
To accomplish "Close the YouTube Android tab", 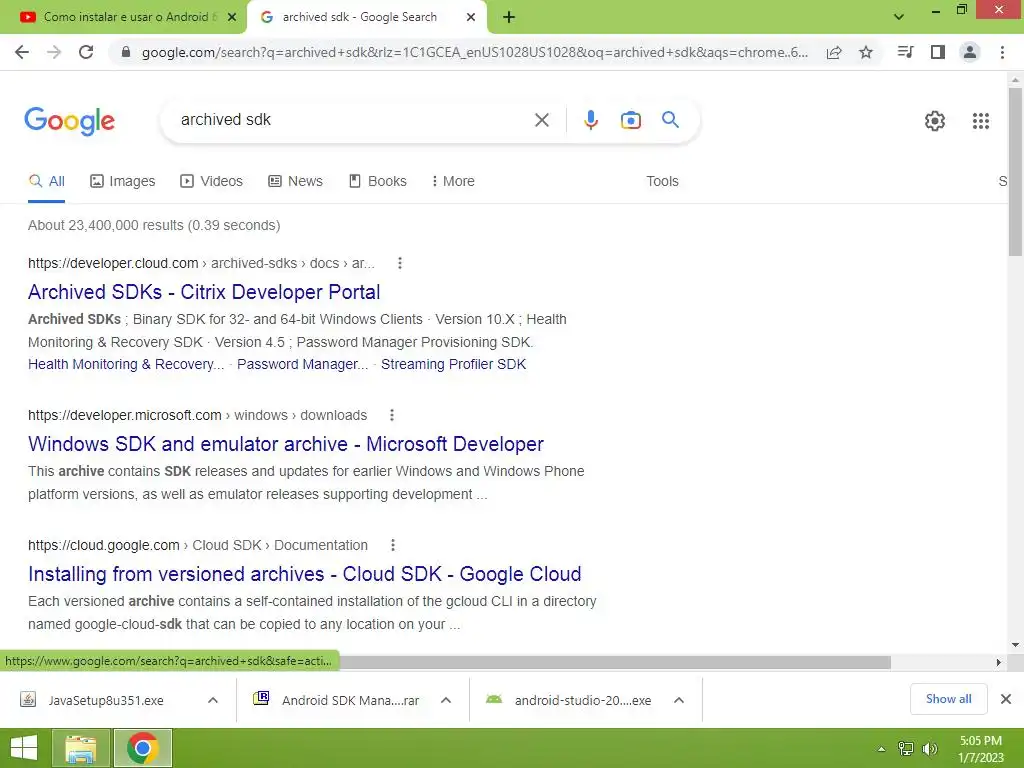I will click(x=232, y=18).
